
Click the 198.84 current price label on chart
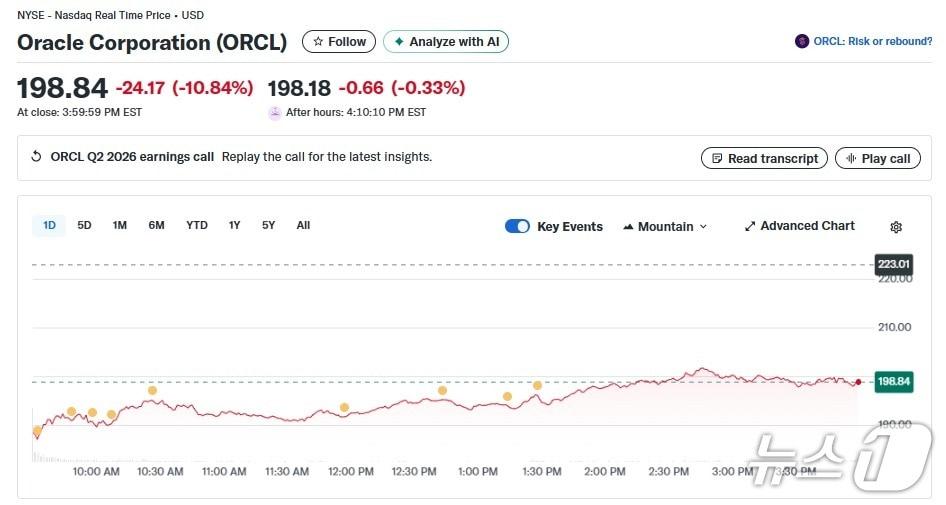tap(893, 381)
